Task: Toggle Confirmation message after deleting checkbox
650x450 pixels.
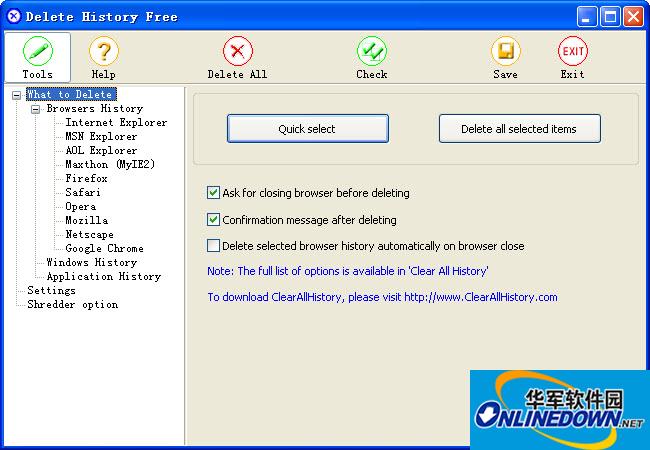Action: click(213, 220)
